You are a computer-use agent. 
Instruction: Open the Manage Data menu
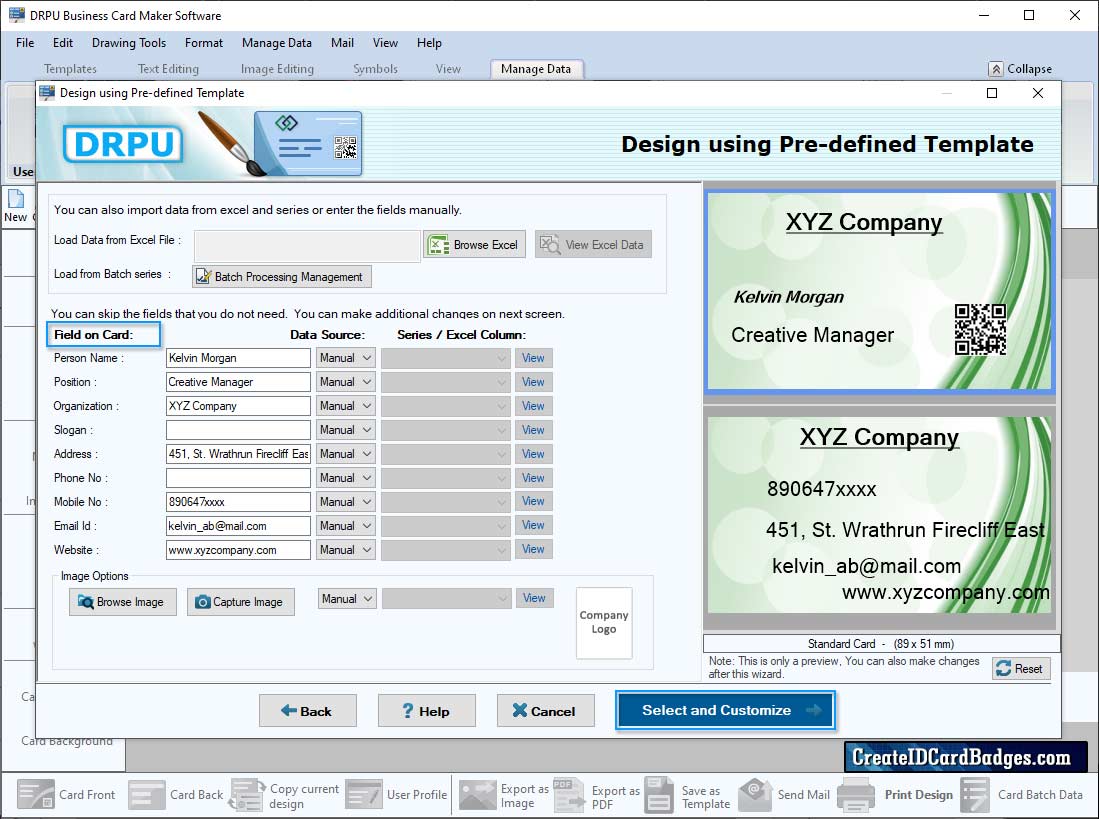(x=277, y=43)
